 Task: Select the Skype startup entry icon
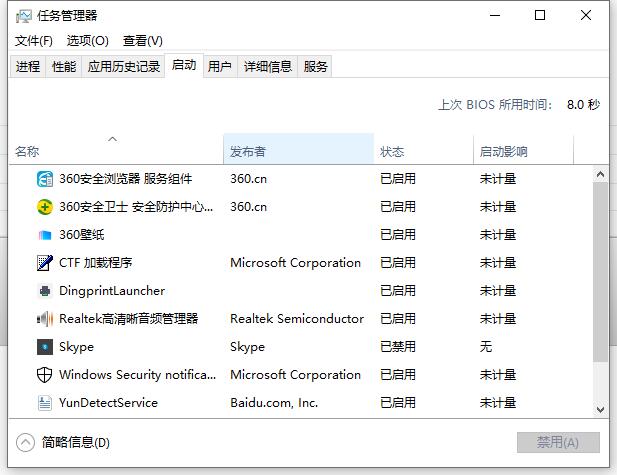pyautogui.click(x=45, y=347)
